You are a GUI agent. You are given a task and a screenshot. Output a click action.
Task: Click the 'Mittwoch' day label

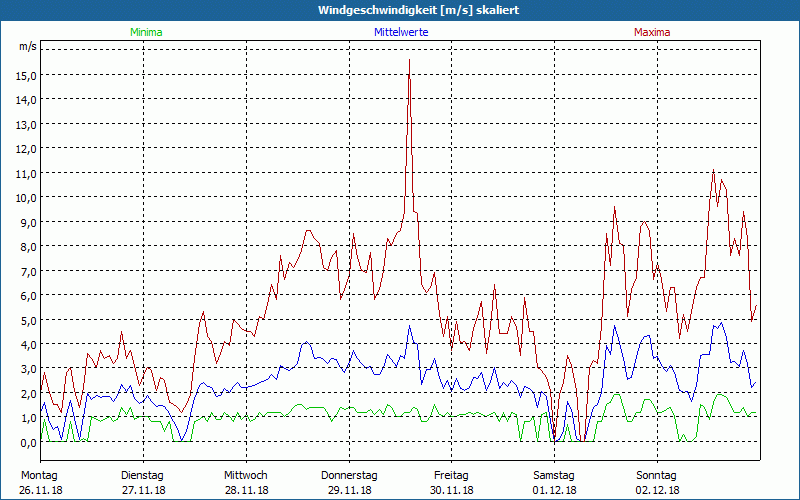click(x=245, y=476)
